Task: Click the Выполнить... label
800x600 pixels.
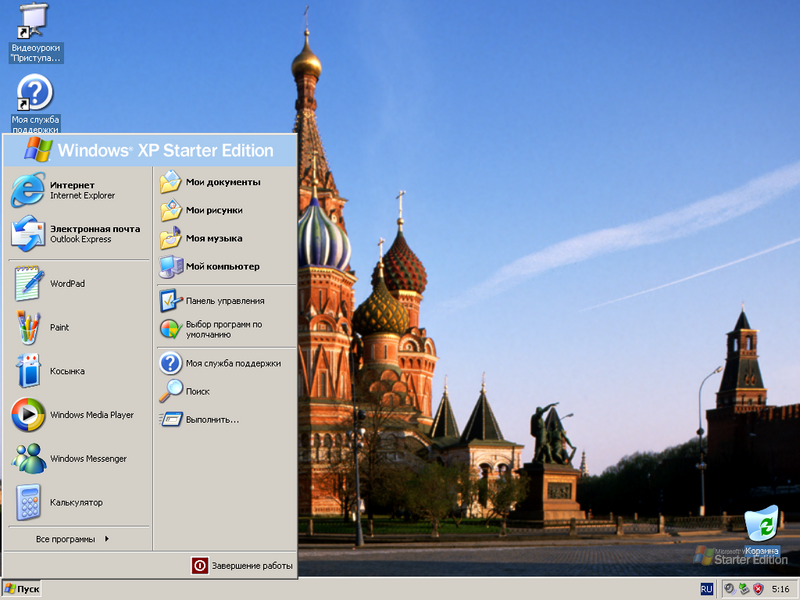Action: pyautogui.click(x=212, y=420)
